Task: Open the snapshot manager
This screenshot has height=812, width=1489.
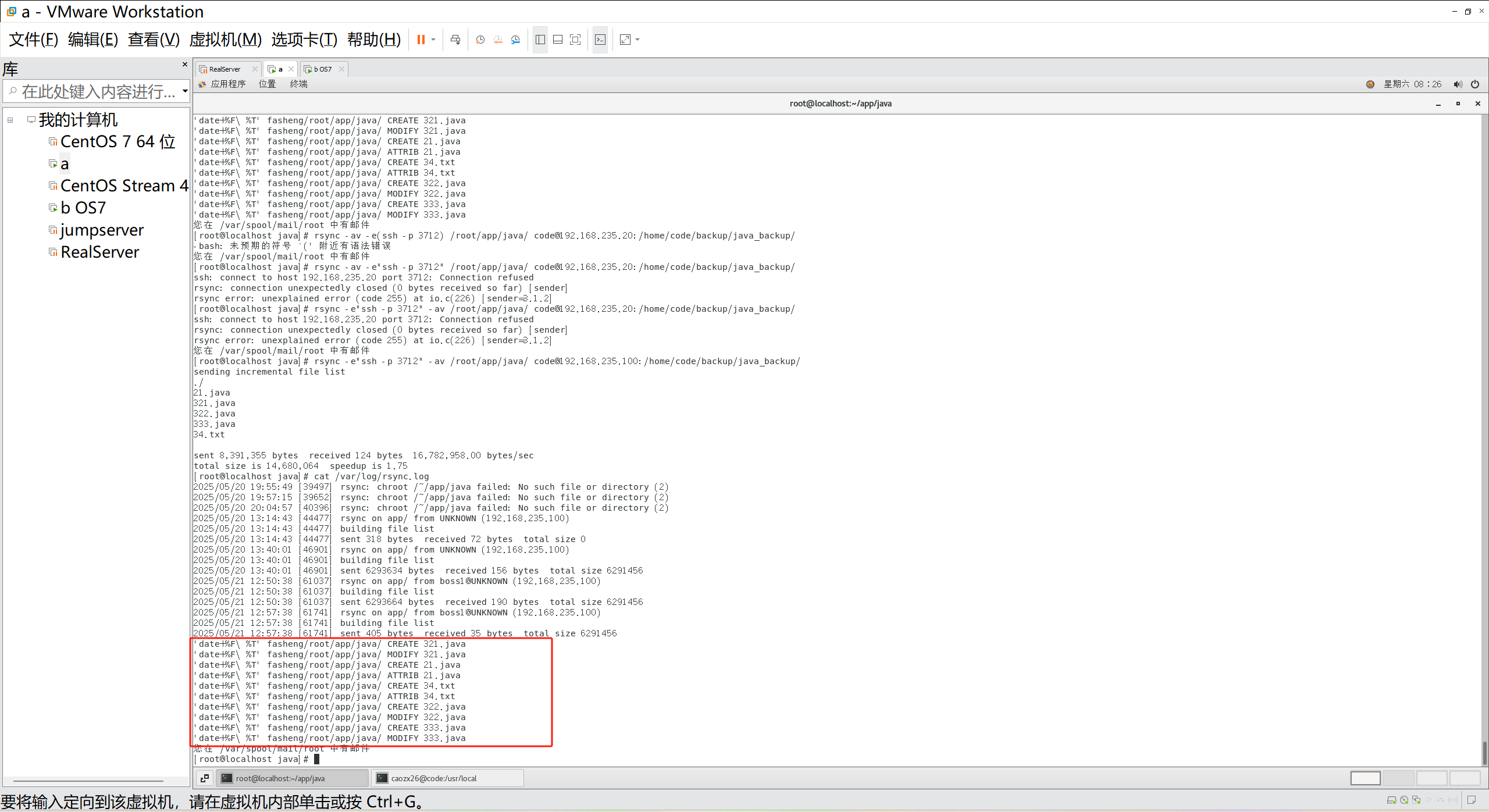Action: (x=515, y=40)
